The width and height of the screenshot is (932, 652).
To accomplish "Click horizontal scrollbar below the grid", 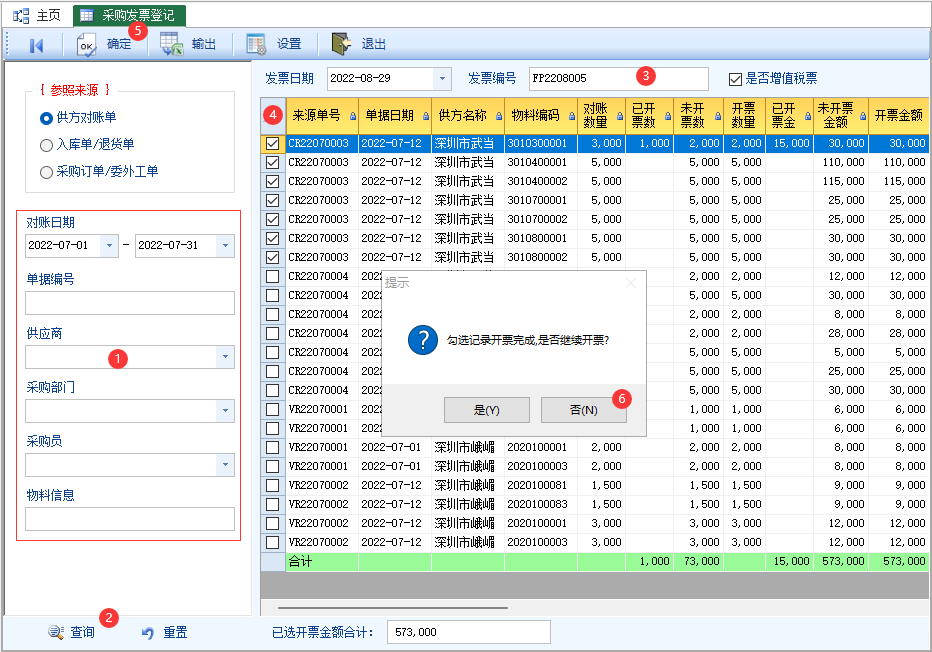I will (392, 608).
